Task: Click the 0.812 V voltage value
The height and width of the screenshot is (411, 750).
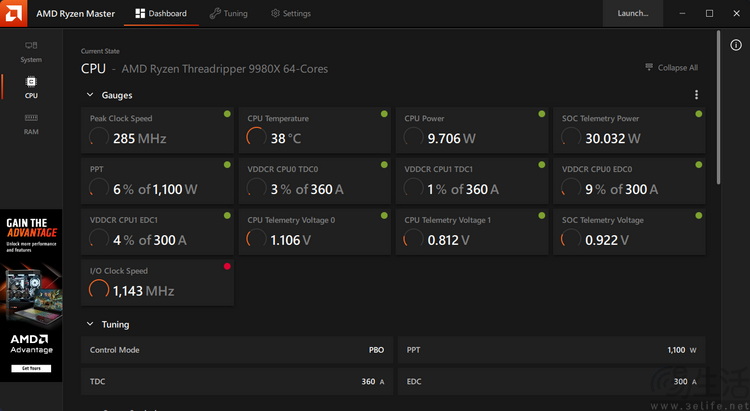Action: point(448,240)
